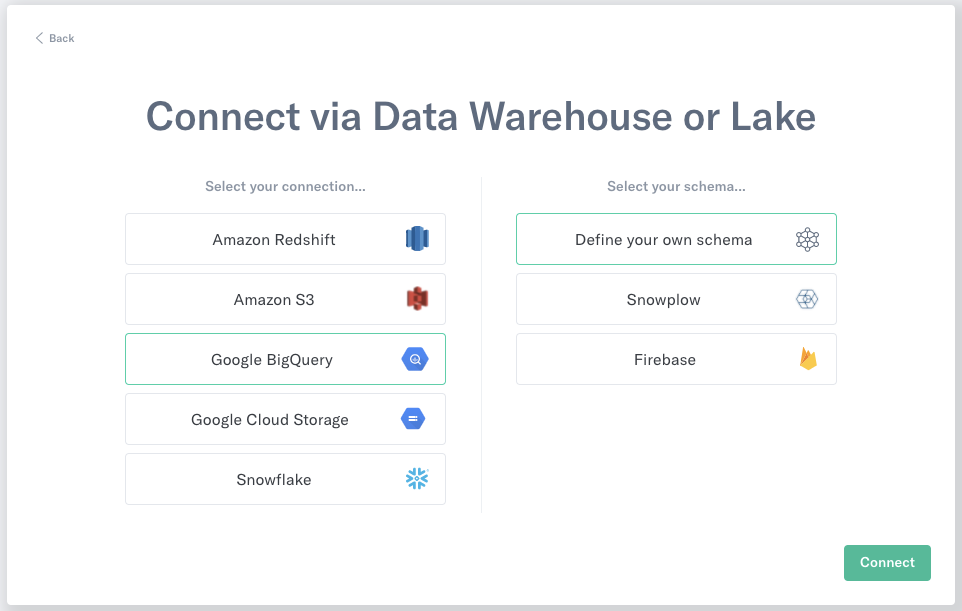Click the Firebase flame icon

808,359
